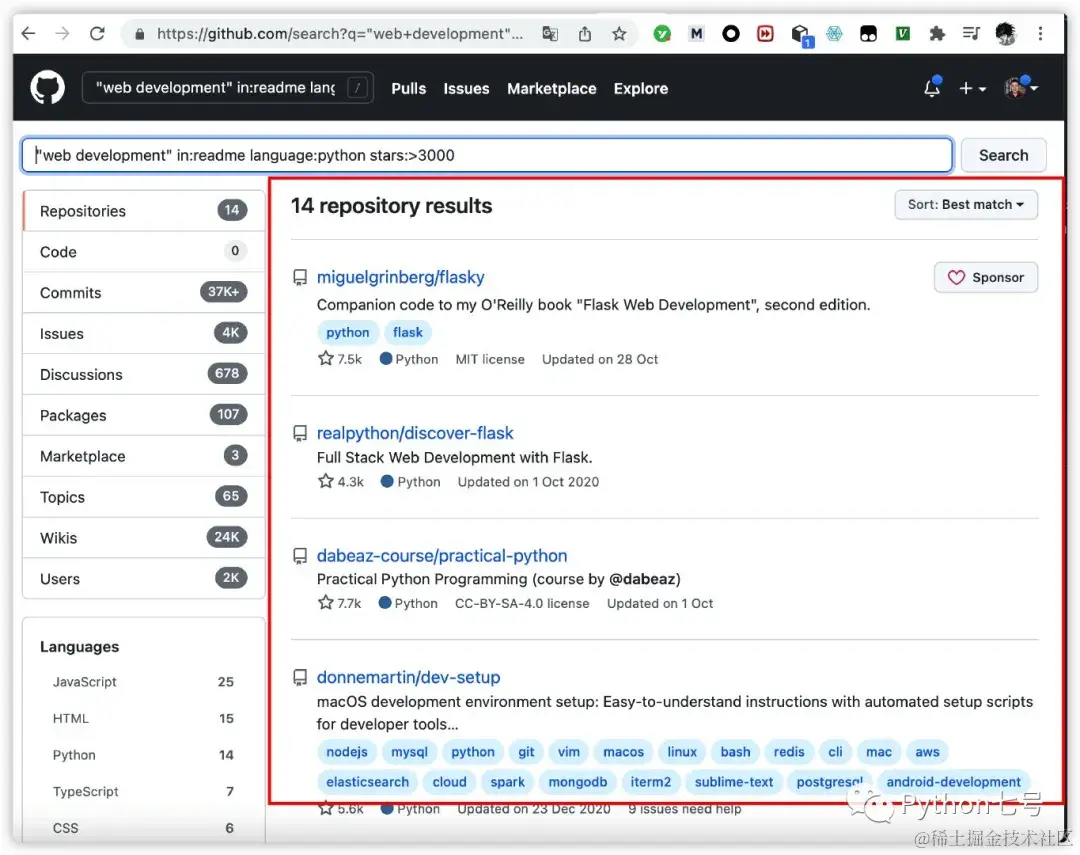
Task: Click the translate page icon in the address bar
Action: [550, 34]
